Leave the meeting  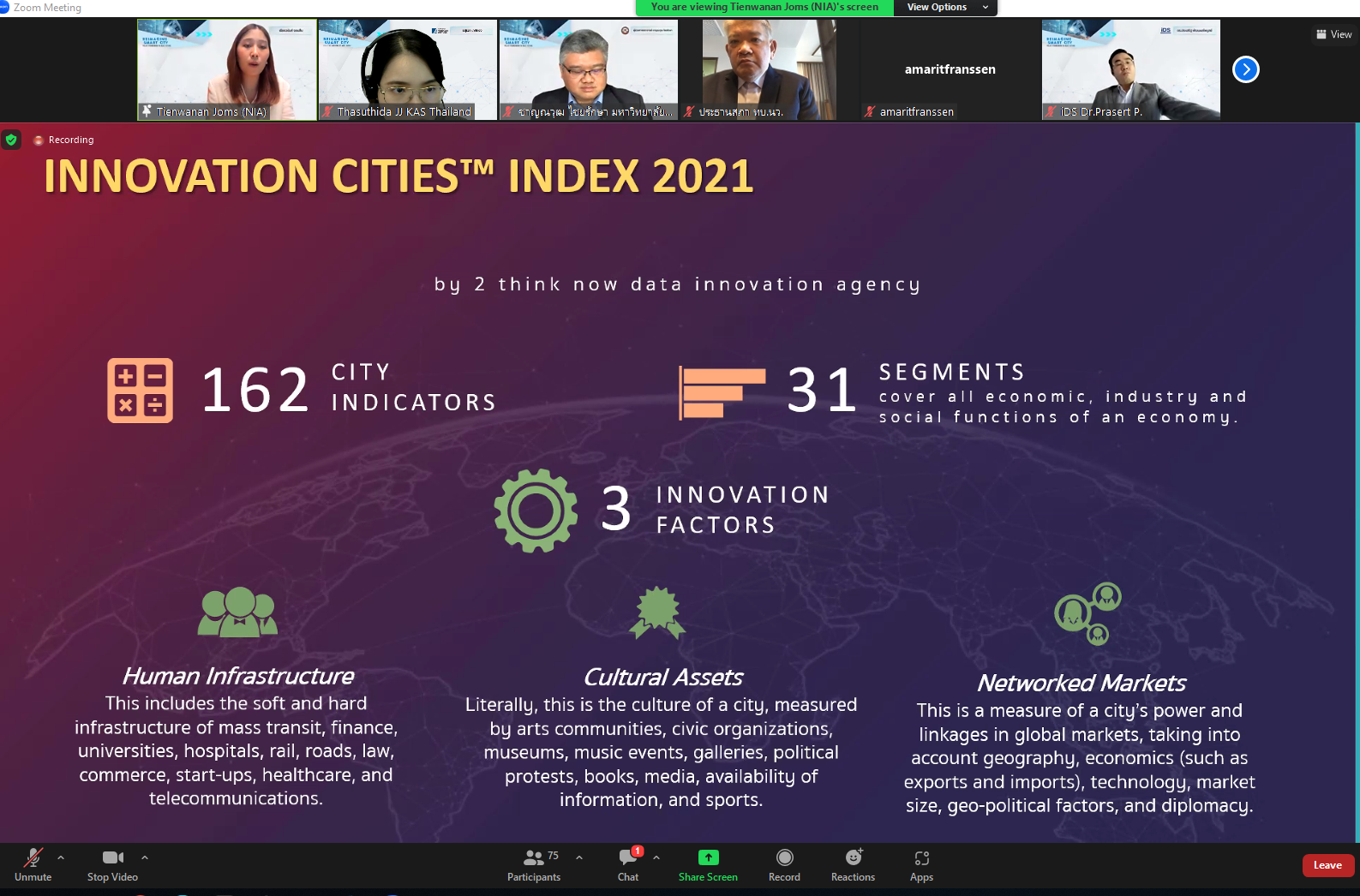pyautogui.click(x=1327, y=865)
